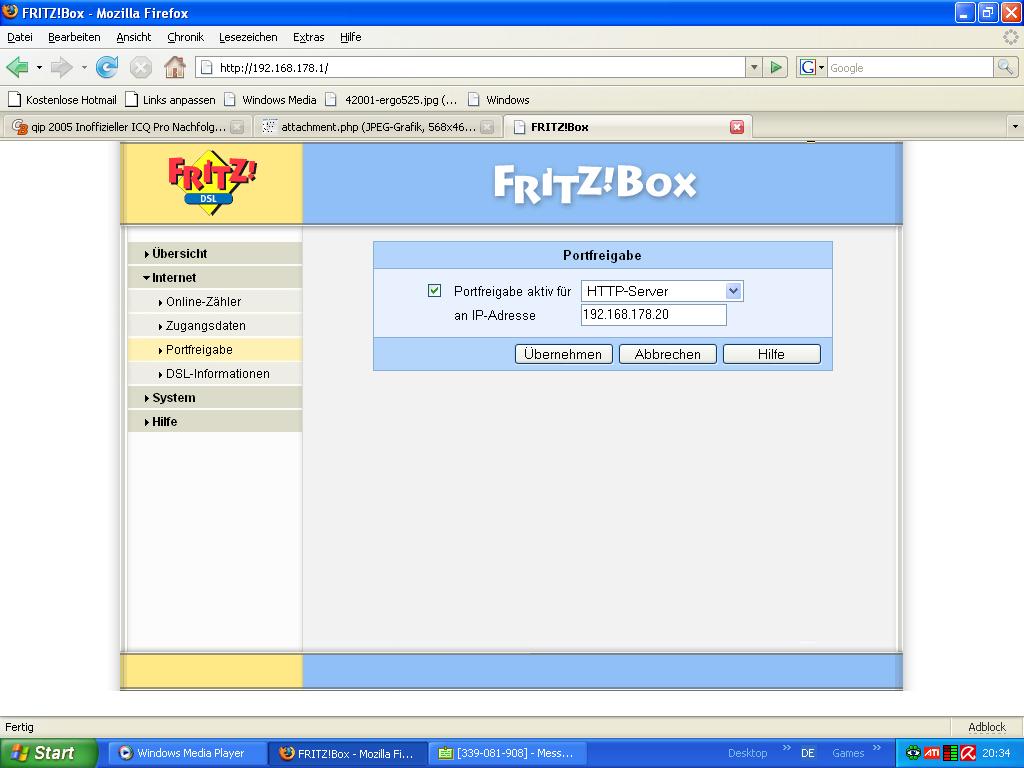Screen dimensions: 1024x768
Task: Open the address bar history dropdown
Action: click(754, 67)
